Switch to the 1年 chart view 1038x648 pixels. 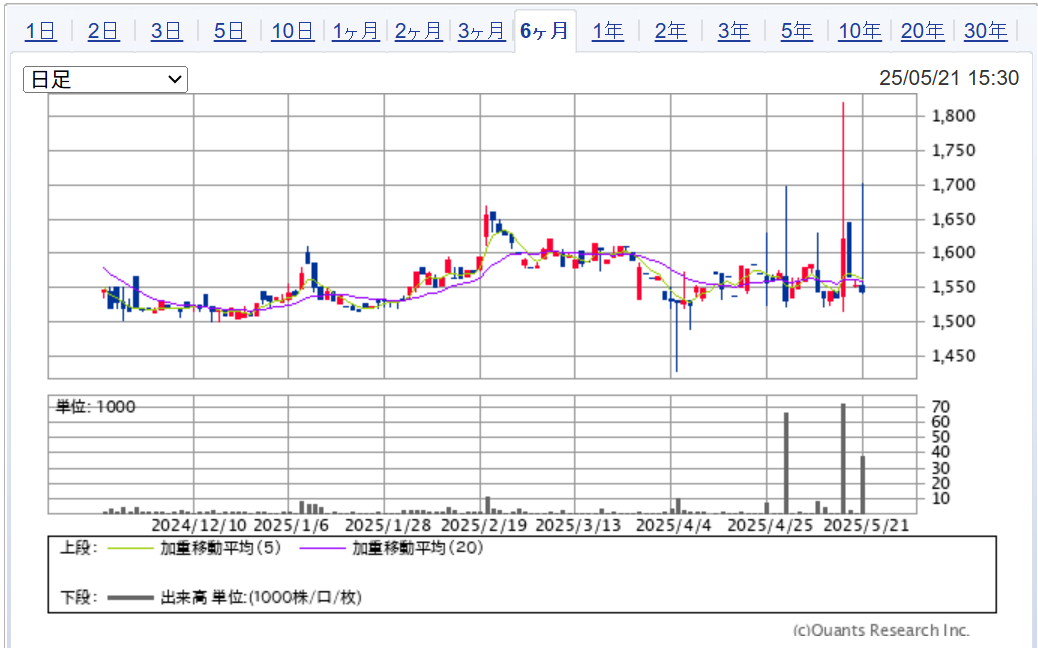[x=607, y=31]
